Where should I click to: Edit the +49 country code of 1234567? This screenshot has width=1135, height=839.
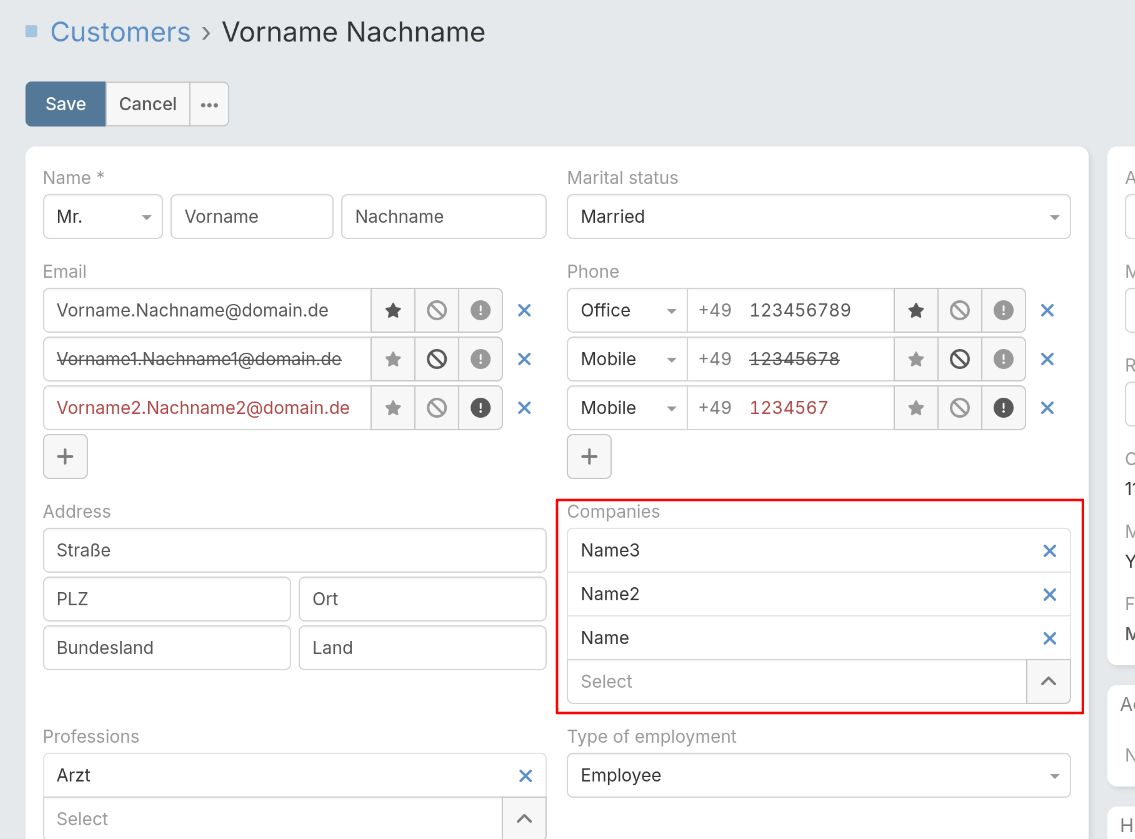pyautogui.click(x=715, y=408)
